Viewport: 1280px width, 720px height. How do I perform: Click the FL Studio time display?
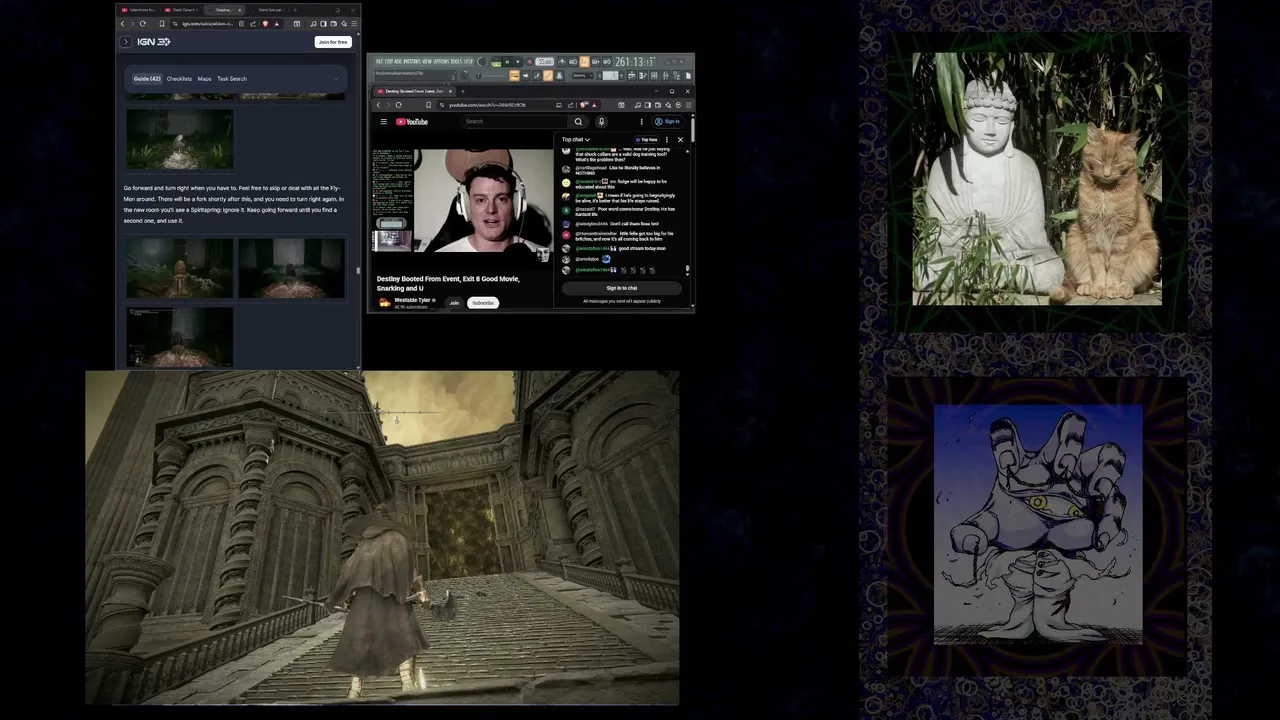click(x=635, y=62)
